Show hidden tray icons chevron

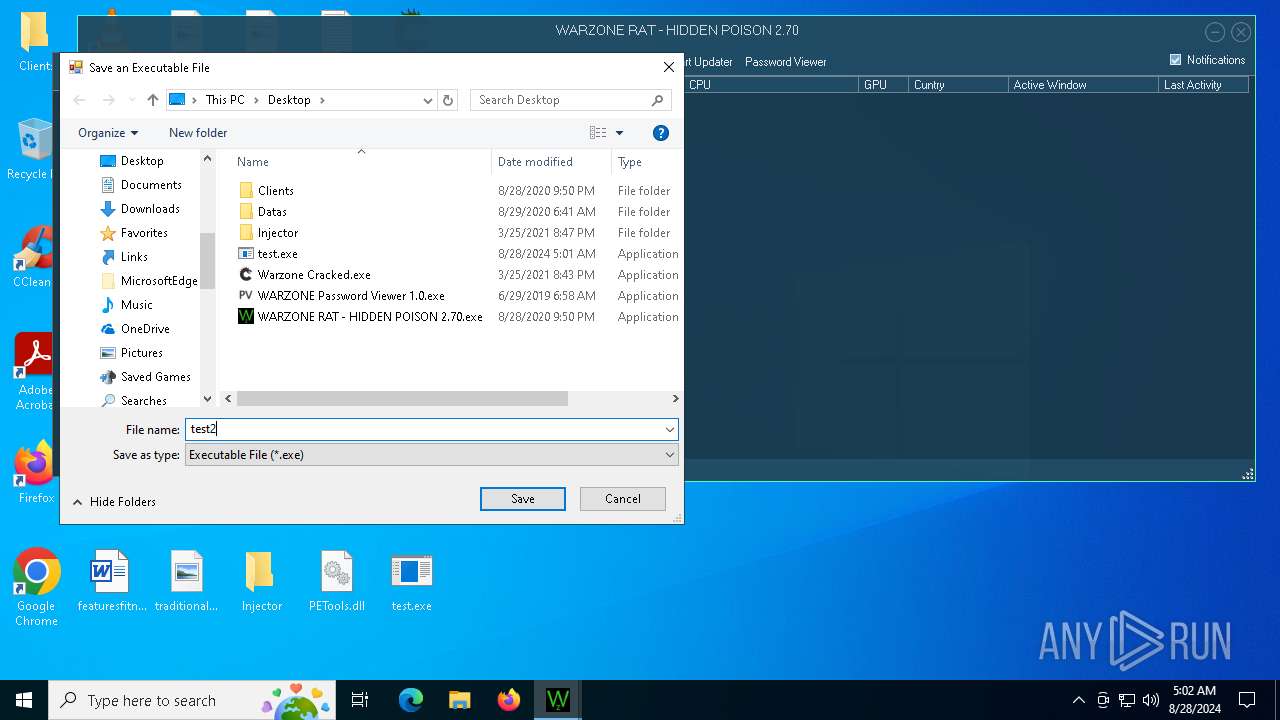coord(1078,700)
